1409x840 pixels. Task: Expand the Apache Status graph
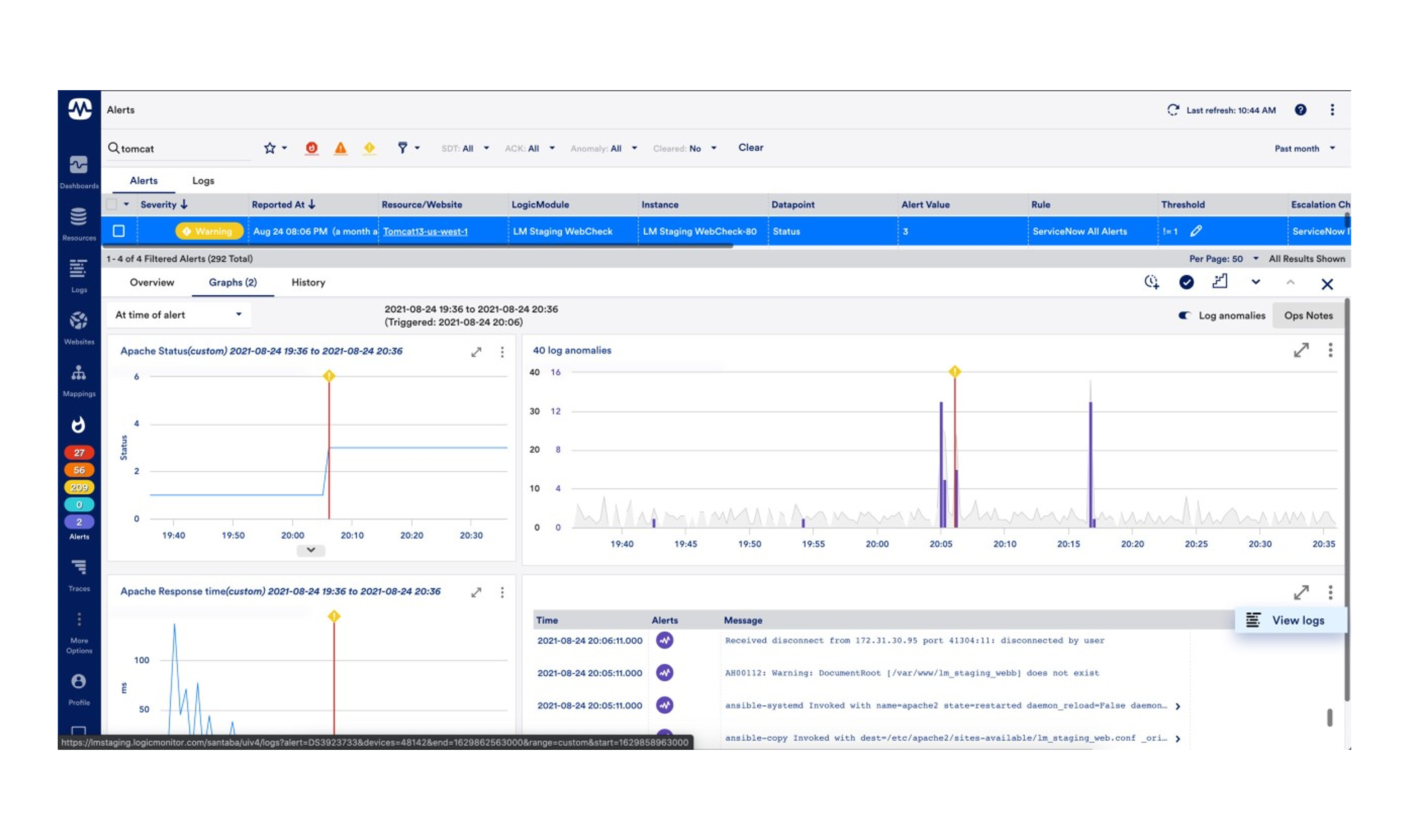point(476,352)
